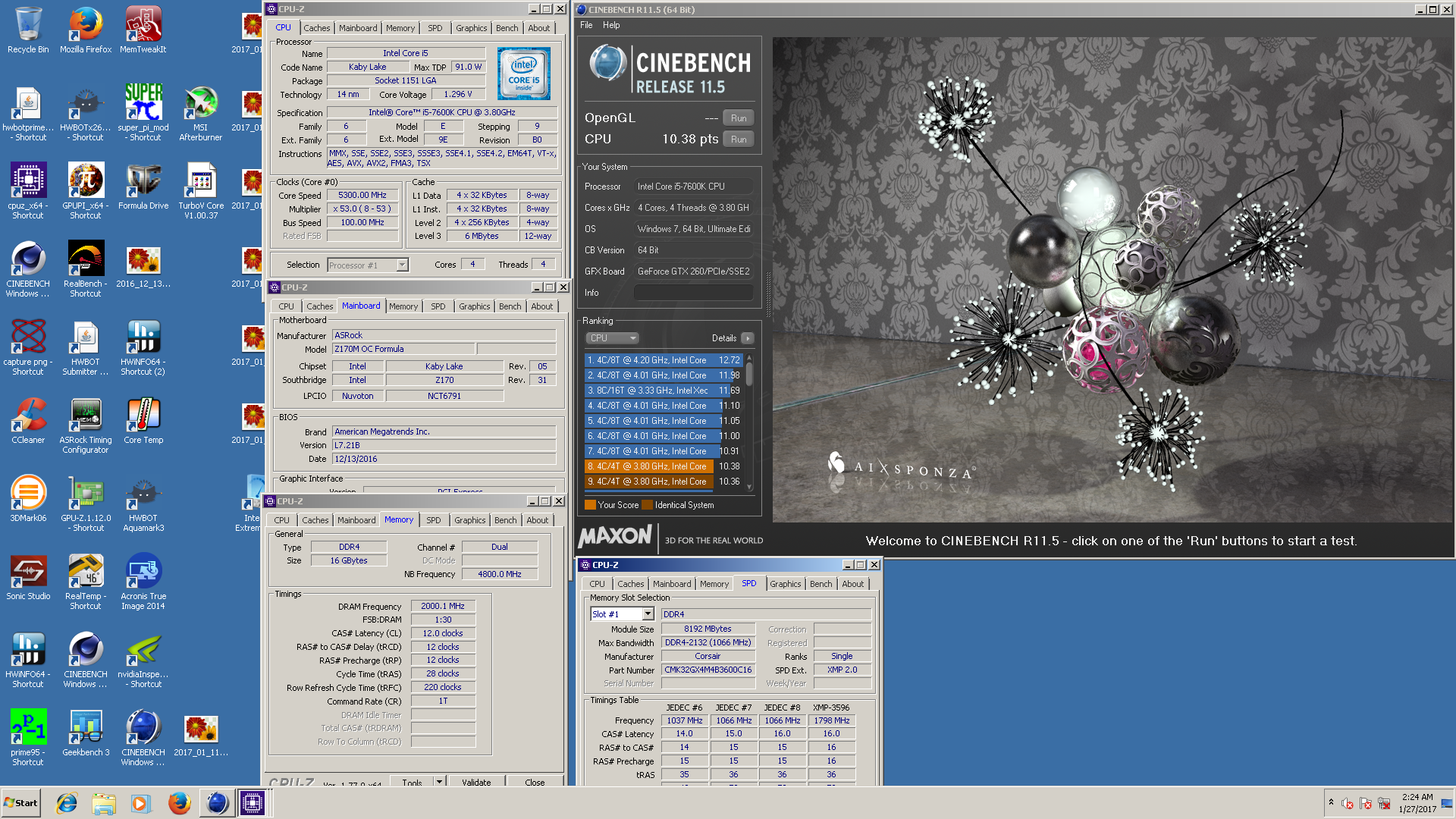Click the Your Score orange legend swatch
This screenshot has width=1456, height=819.
coord(590,505)
